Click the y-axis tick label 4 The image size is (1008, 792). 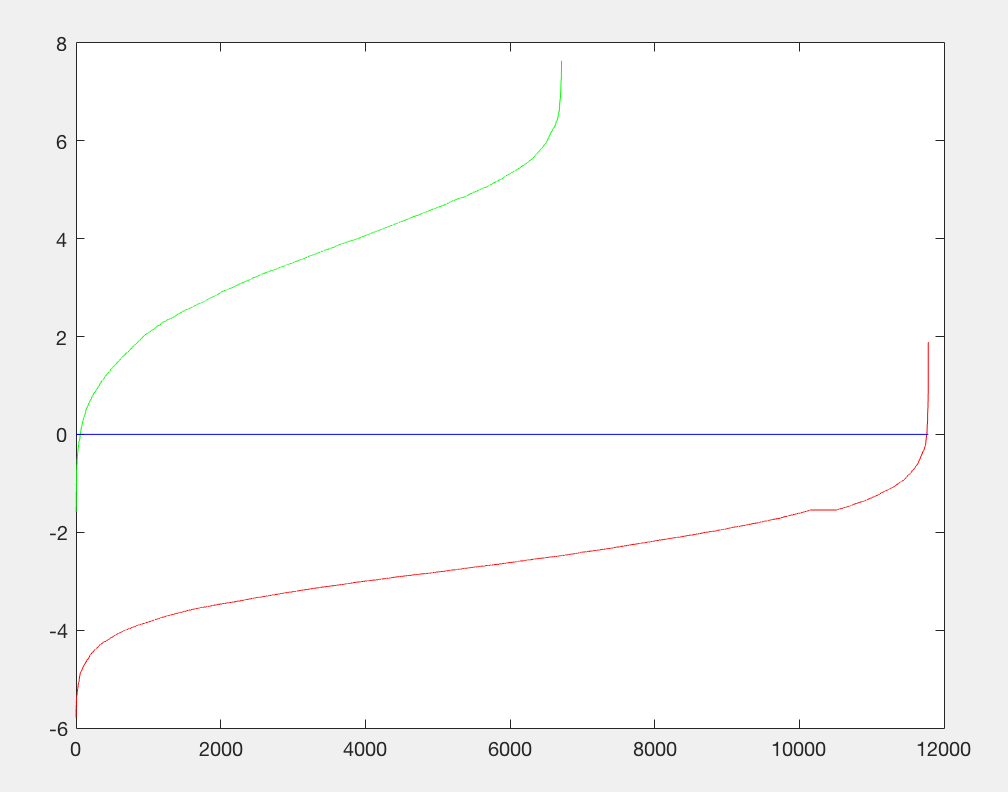(x=61, y=240)
